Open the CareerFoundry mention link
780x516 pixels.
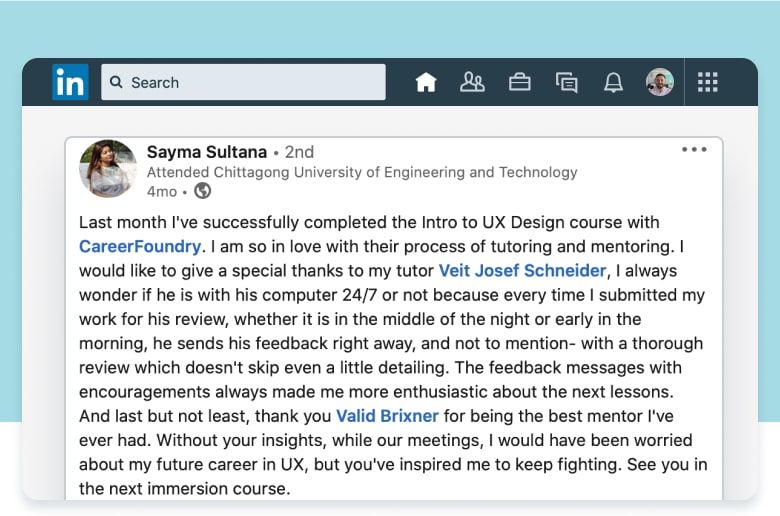tap(140, 245)
